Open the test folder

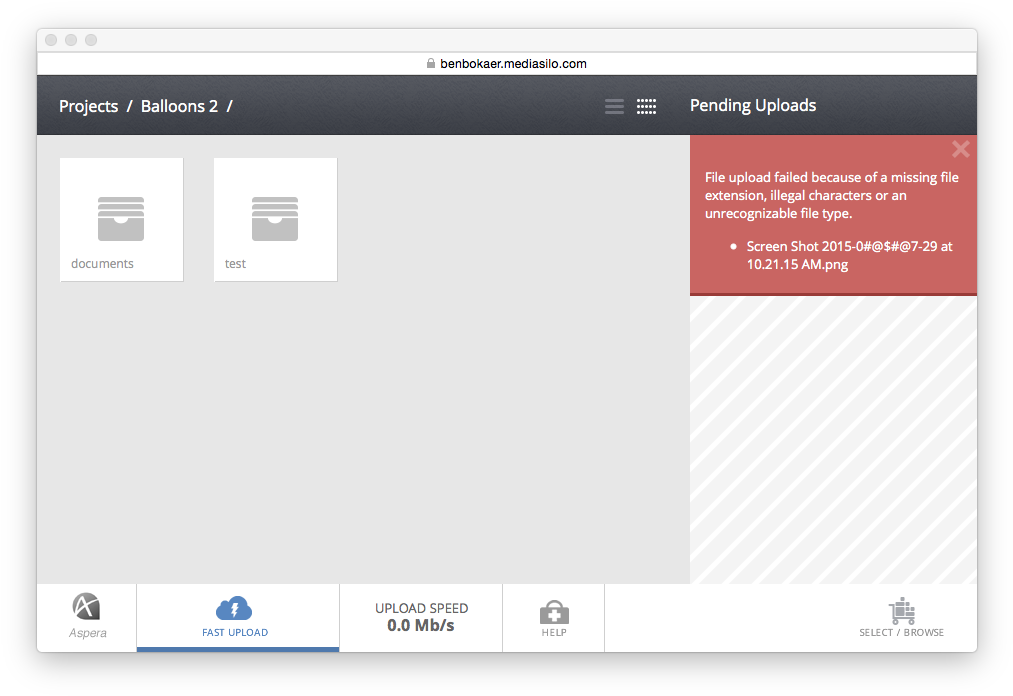pyautogui.click(x=275, y=220)
